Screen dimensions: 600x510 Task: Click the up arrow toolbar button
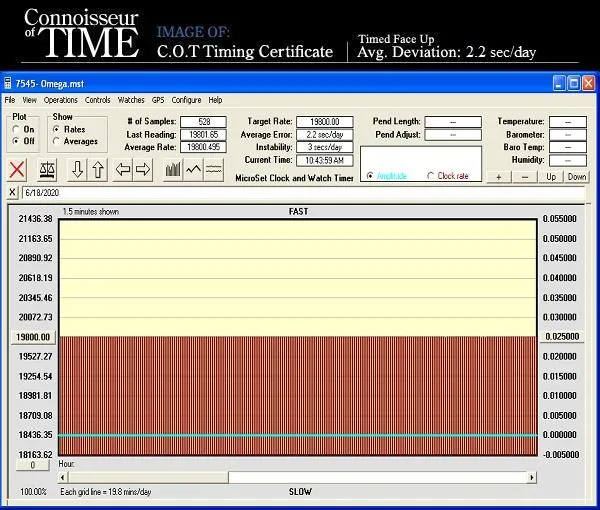click(98, 169)
